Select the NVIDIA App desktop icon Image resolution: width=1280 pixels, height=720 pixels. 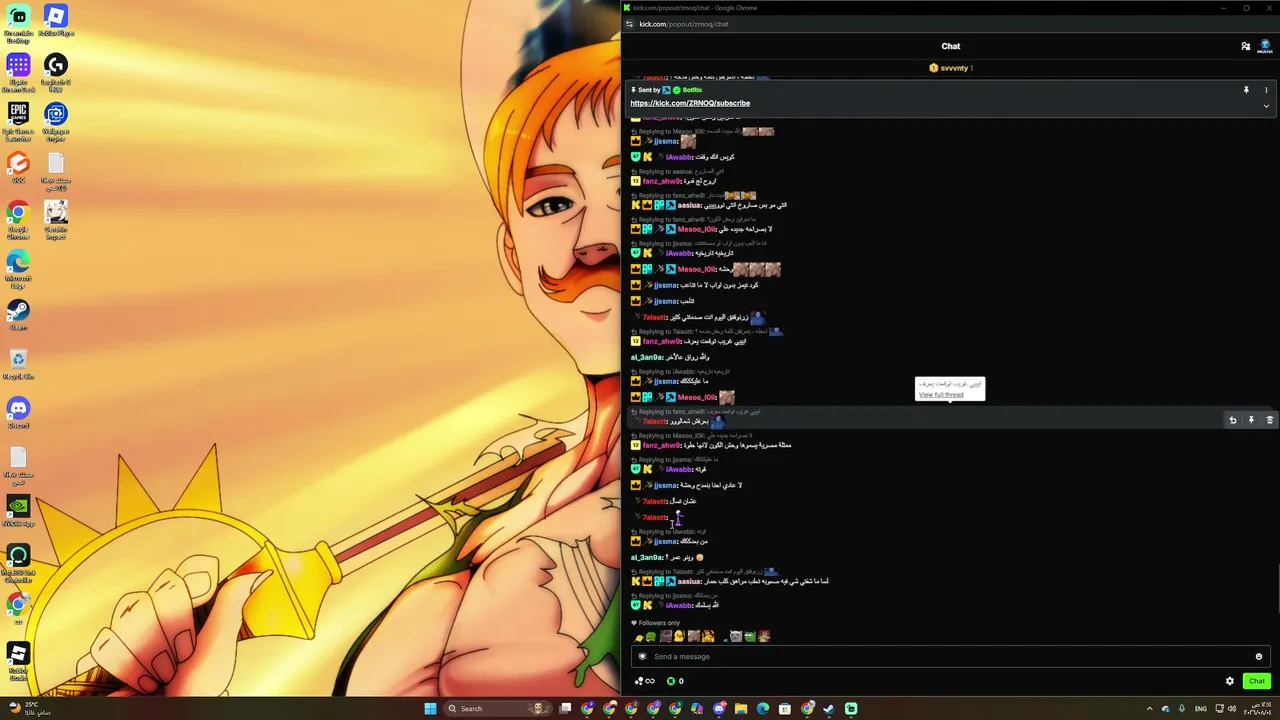[x=18, y=510]
